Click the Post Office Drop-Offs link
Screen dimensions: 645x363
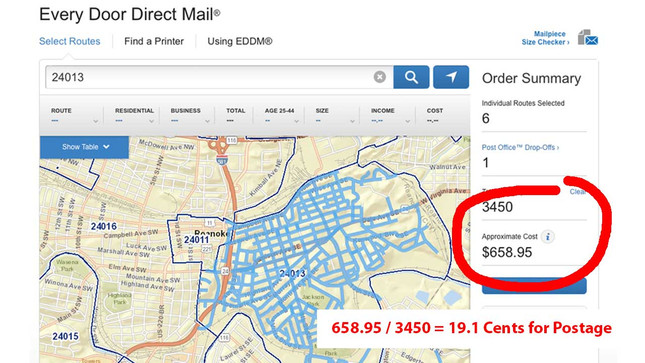click(520, 147)
